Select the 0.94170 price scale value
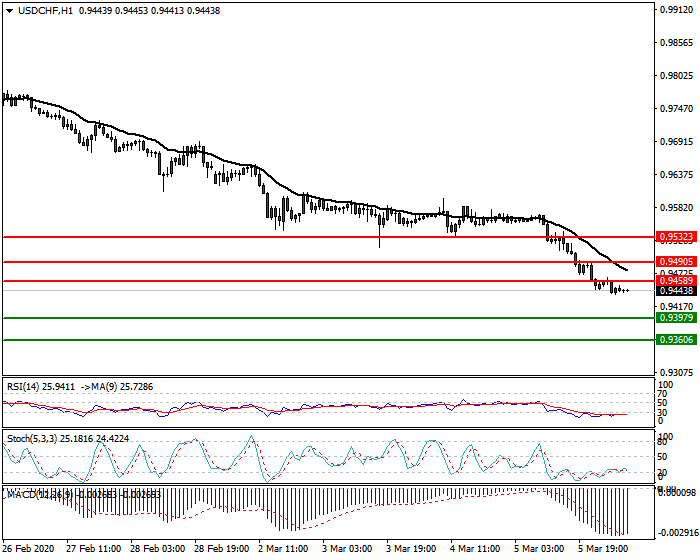This screenshot has width=700, height=560. coord(677,306)
